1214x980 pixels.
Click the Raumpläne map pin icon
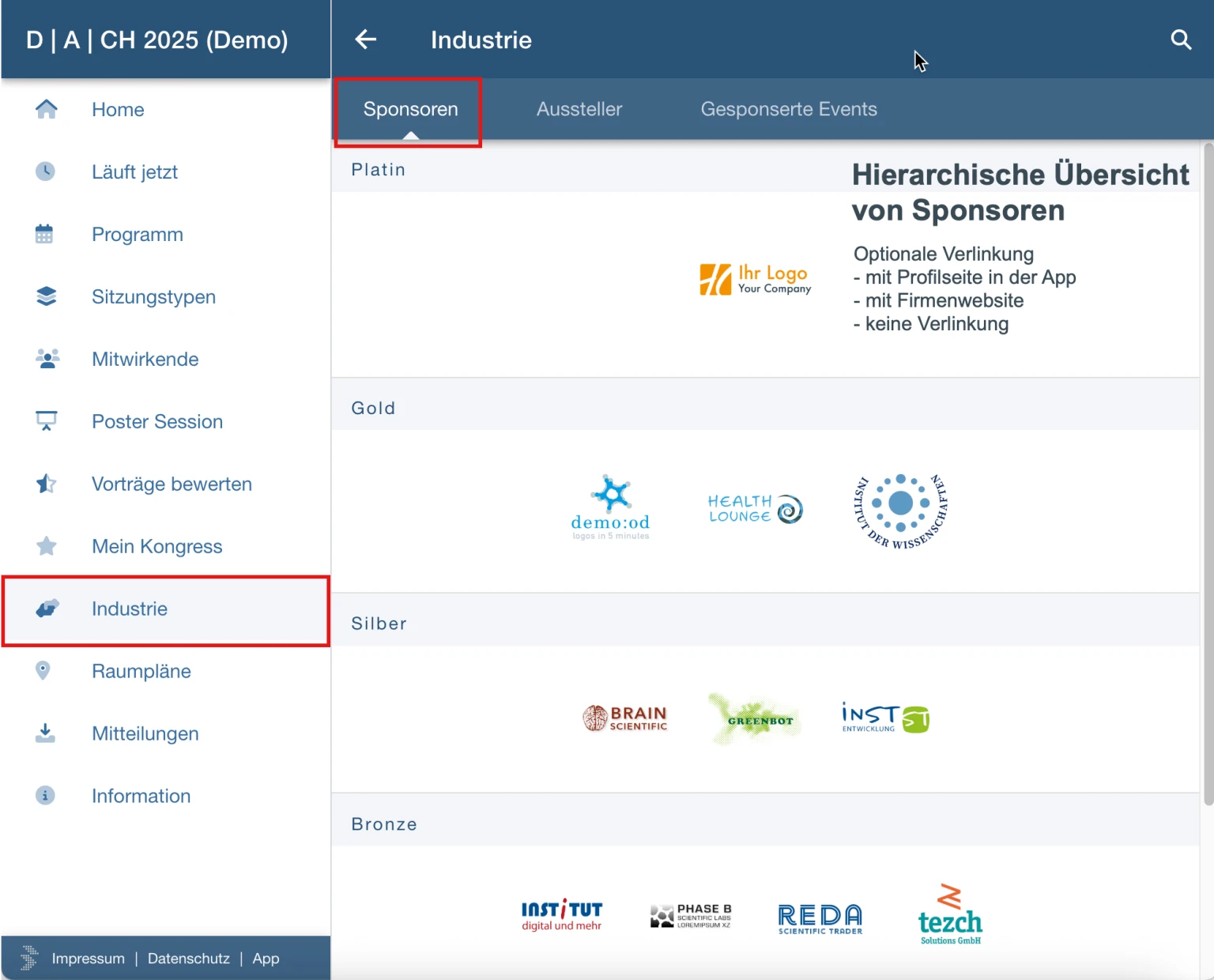coord(43,671)
